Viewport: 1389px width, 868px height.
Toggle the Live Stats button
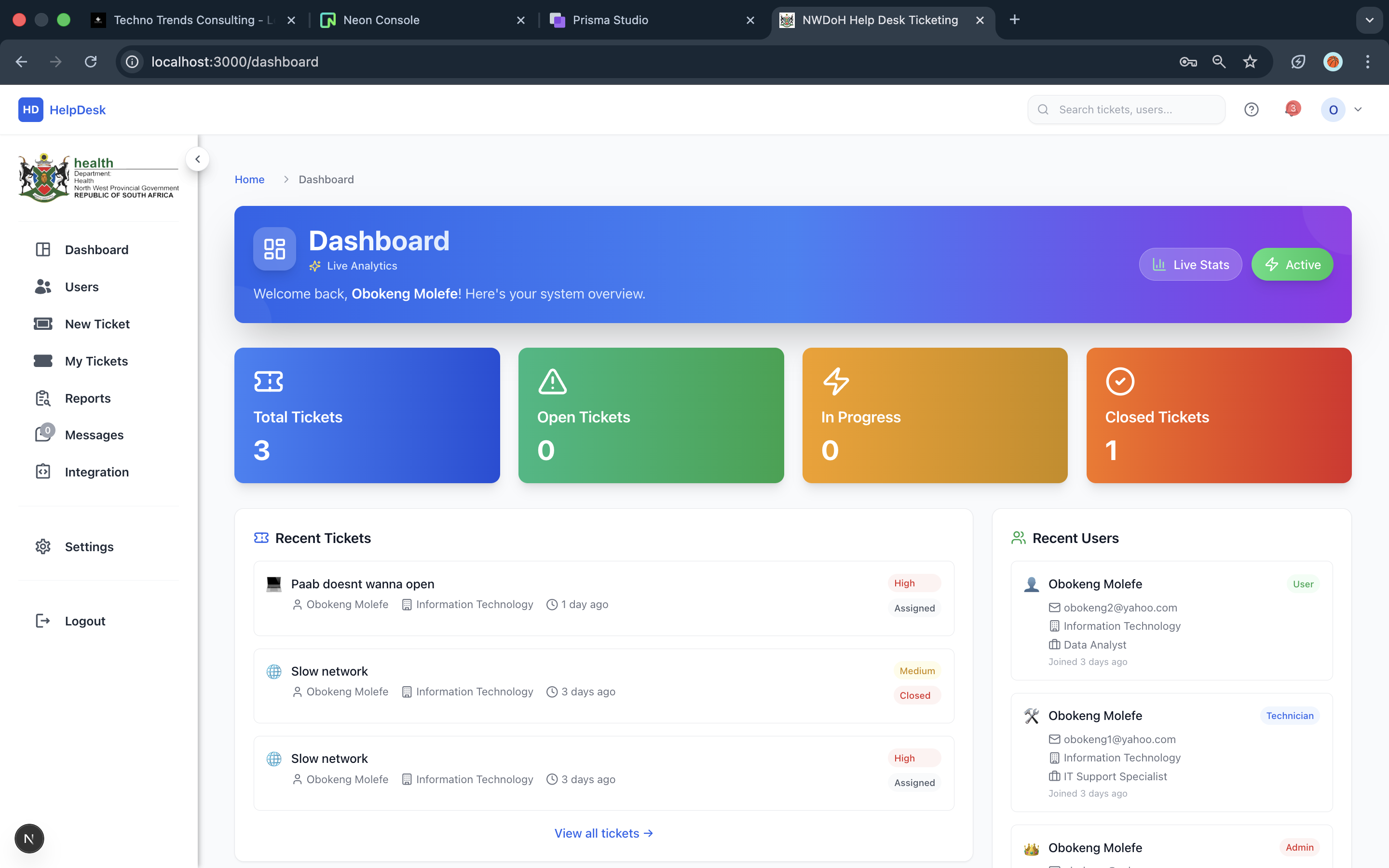pos(1190,265)
